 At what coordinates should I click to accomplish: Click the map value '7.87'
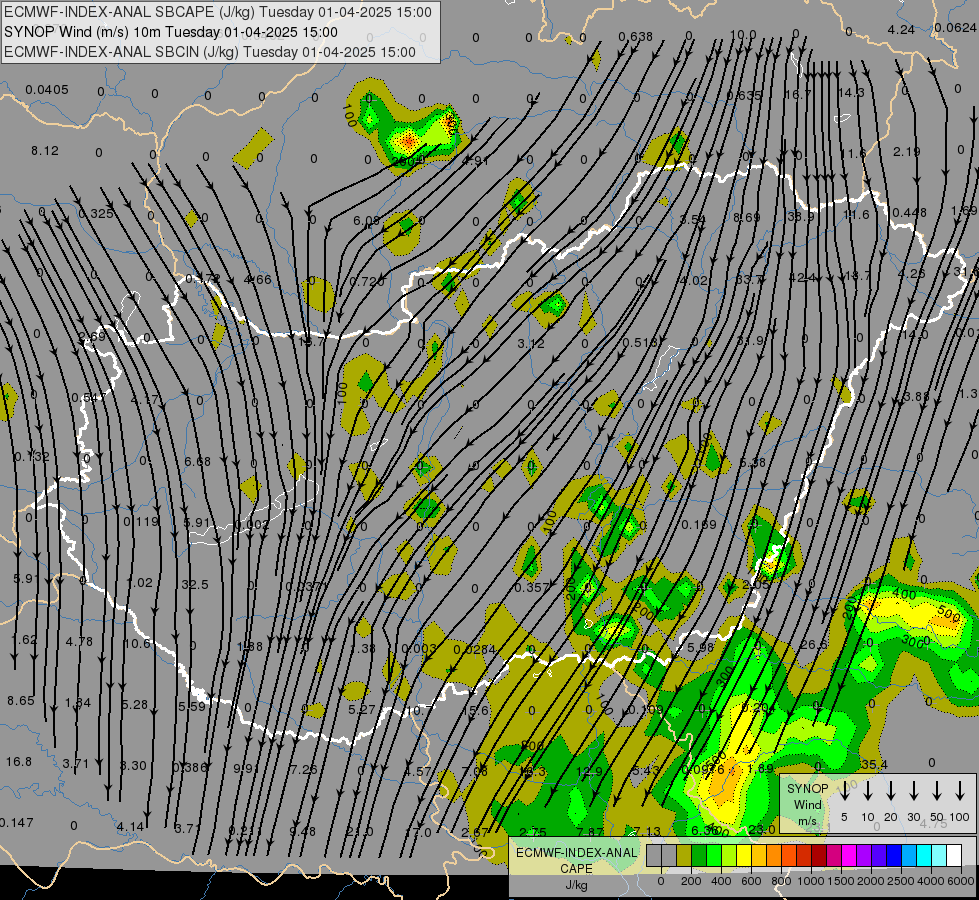[590, 831]
